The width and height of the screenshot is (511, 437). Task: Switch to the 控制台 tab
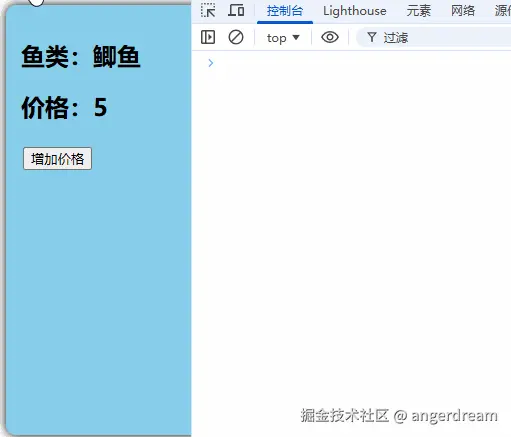pos(285,11)
